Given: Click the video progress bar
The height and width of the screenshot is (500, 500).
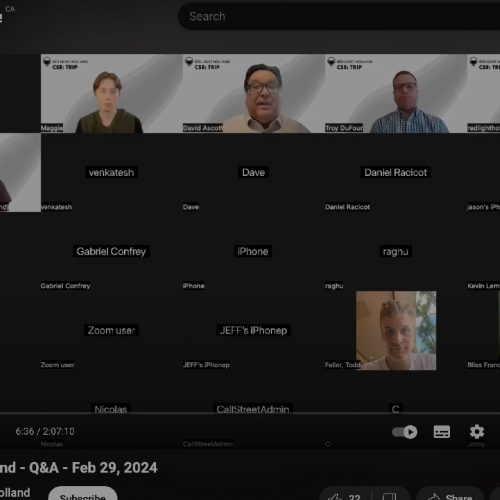Looking at the screenshot, I should (x=250, y=413).
